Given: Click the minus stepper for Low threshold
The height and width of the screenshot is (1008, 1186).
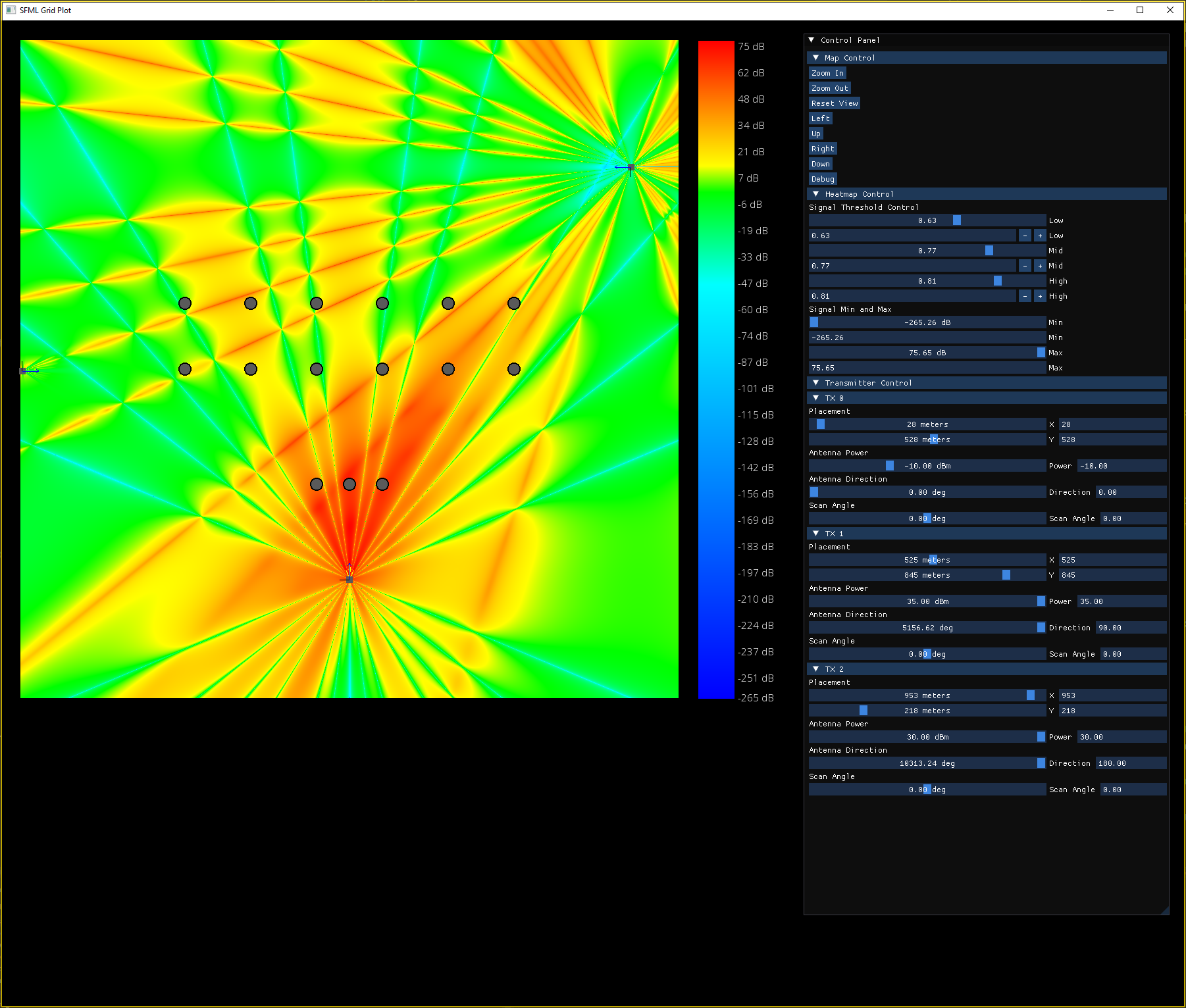Looking at the screenshot, I should [x=1025, y=236].
